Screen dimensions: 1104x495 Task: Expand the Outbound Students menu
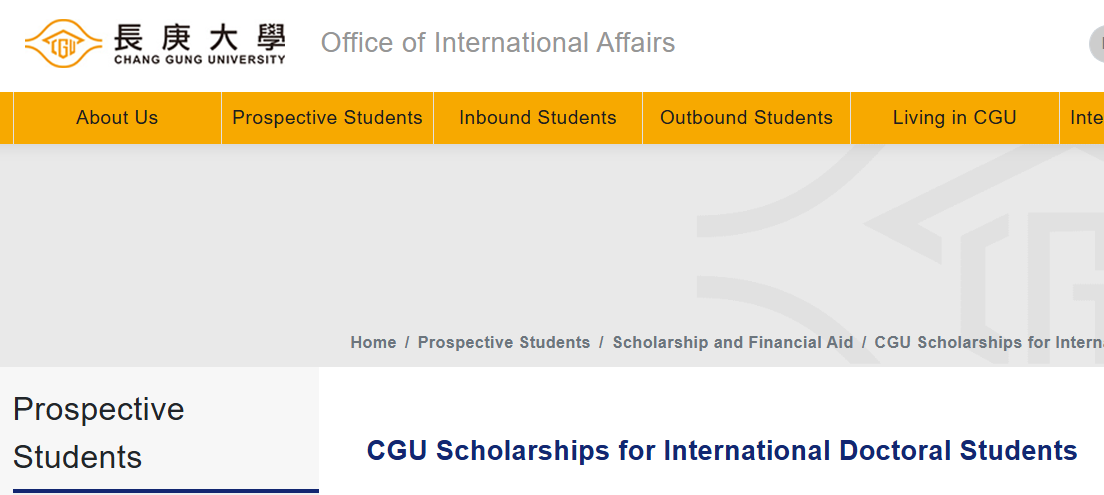(746, 118)
